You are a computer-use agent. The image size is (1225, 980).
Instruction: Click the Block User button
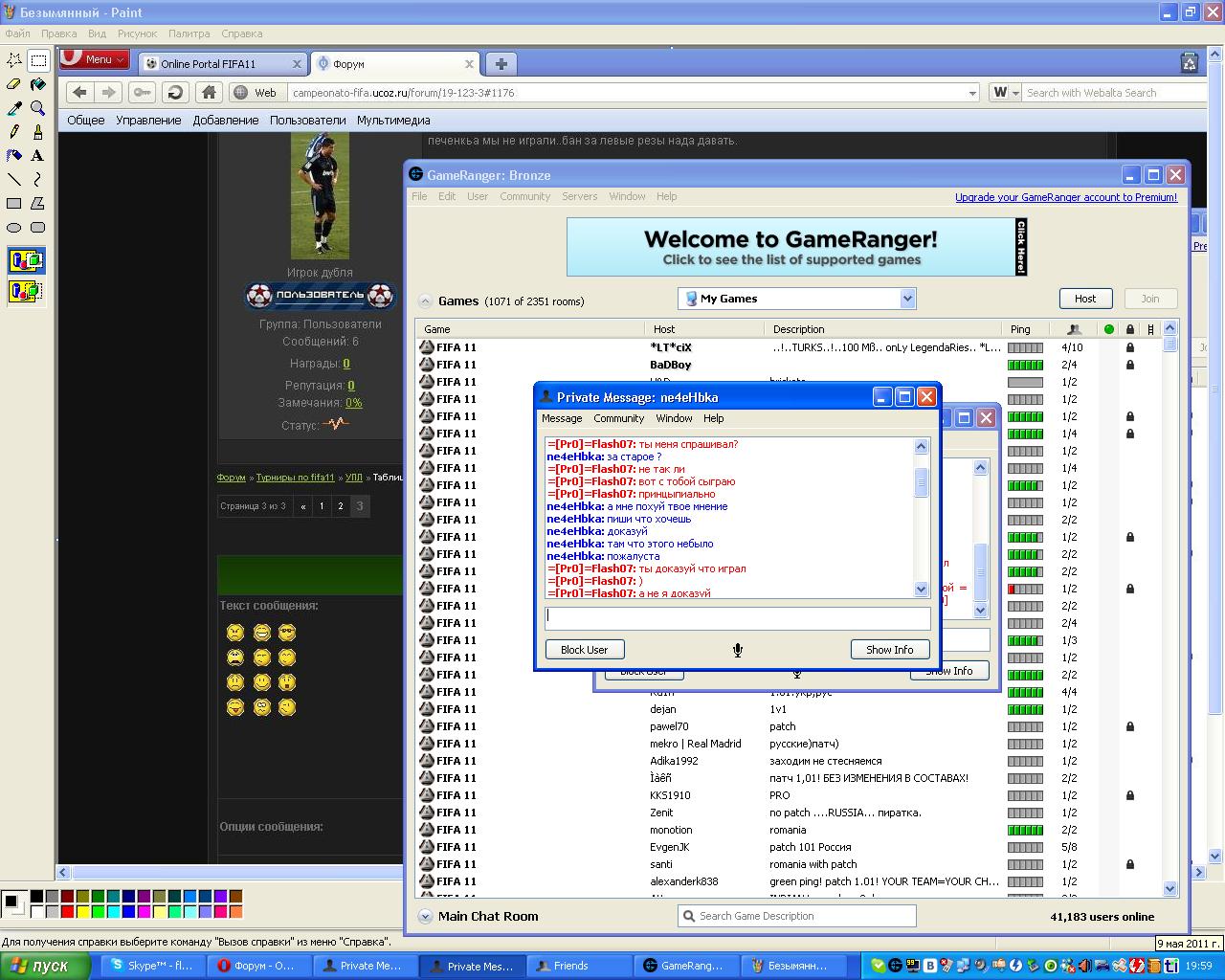[x=584, y=650]
